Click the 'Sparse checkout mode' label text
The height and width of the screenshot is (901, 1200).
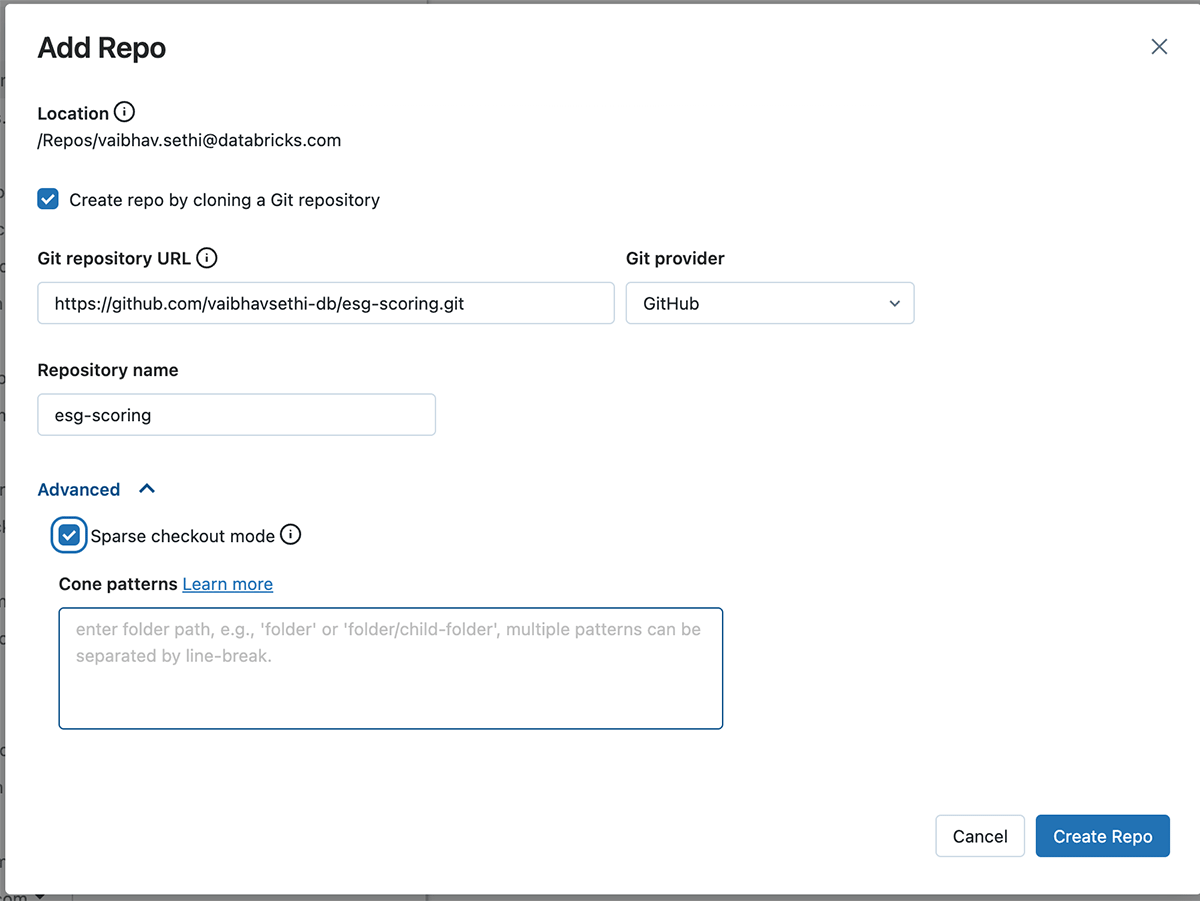(x=182, y=536)
